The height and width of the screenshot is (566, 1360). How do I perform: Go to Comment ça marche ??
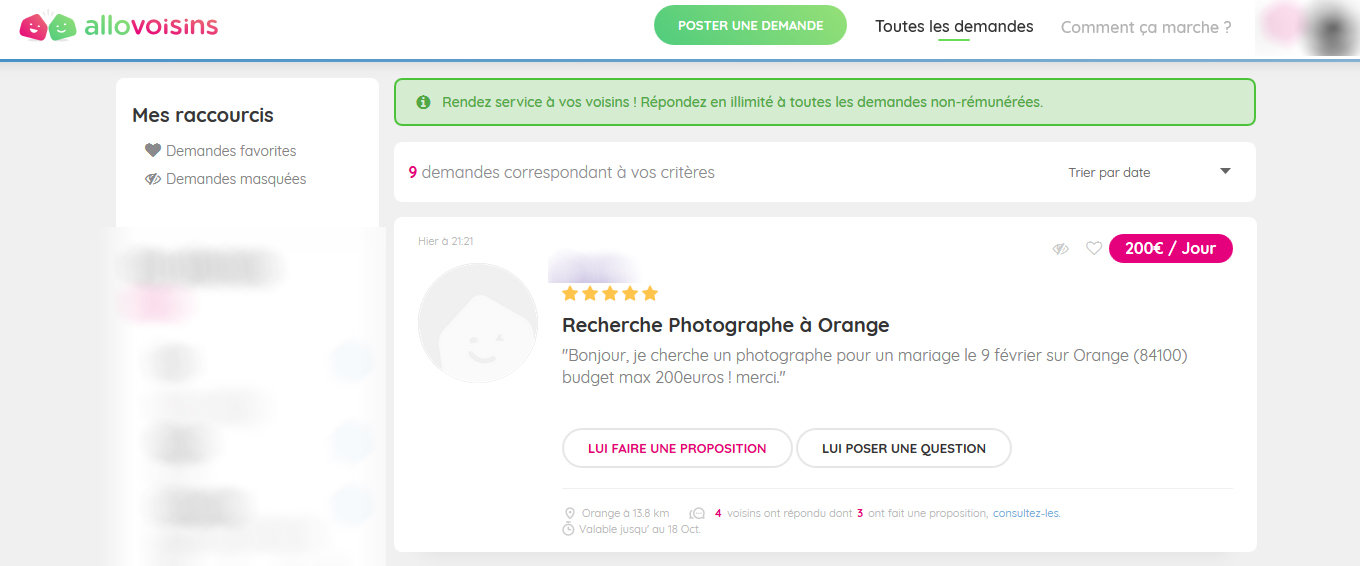click(1146, 27)
